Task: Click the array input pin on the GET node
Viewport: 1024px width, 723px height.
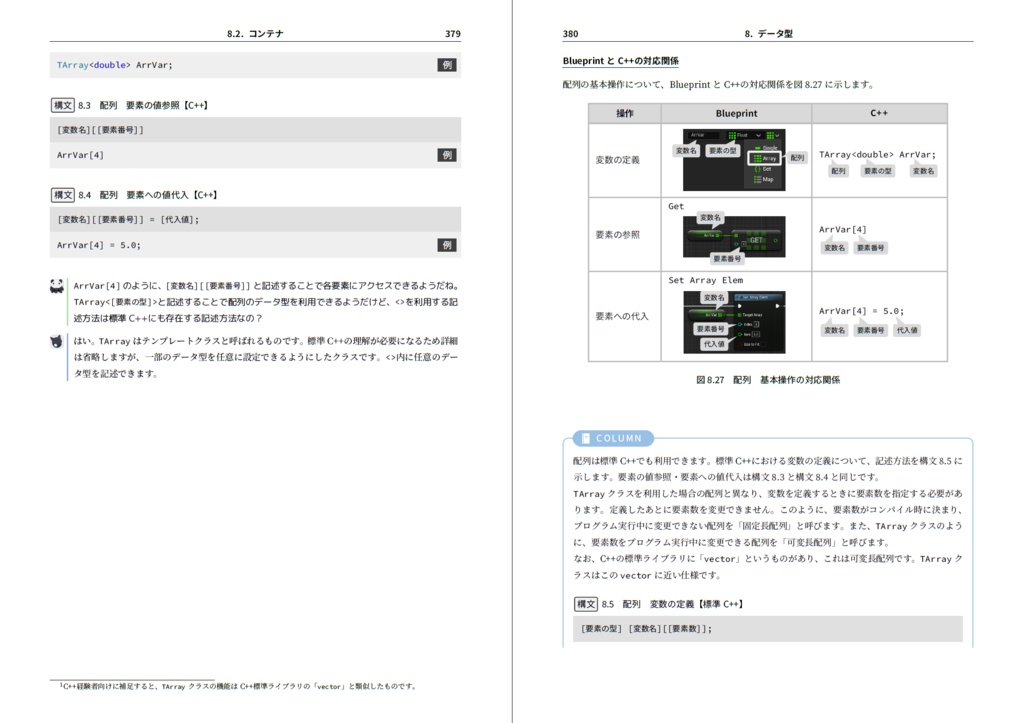Action: pyautogui.click(x=736, y=235)
